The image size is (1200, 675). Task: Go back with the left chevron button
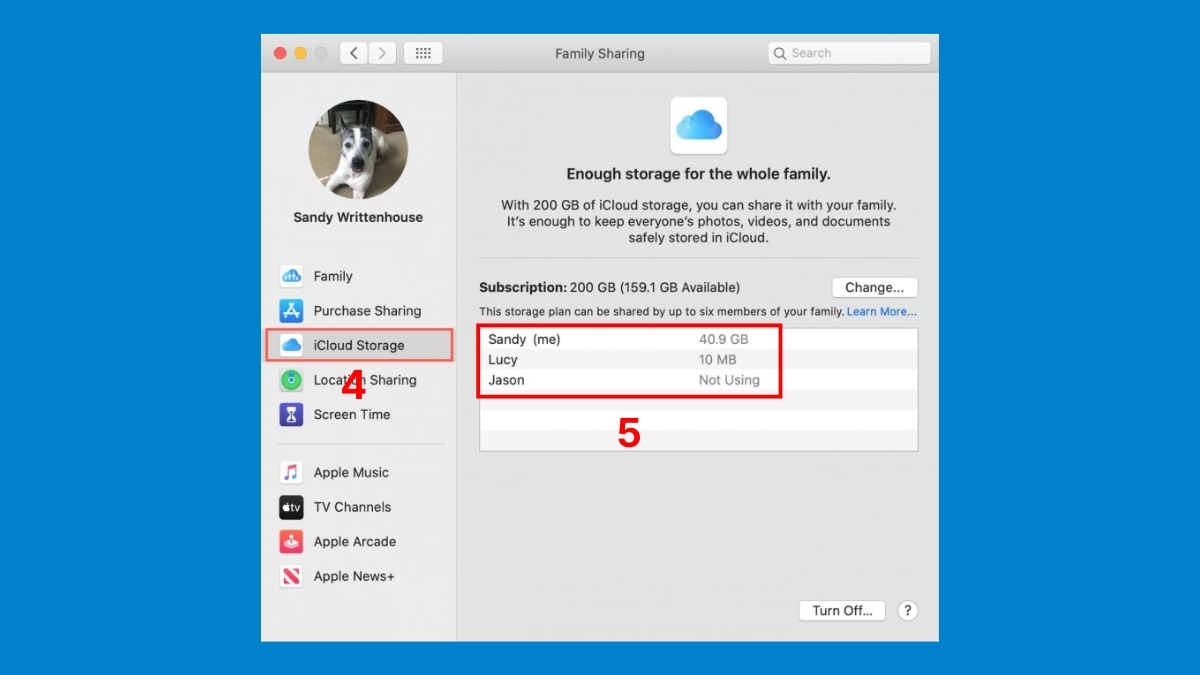coord(354,53)
